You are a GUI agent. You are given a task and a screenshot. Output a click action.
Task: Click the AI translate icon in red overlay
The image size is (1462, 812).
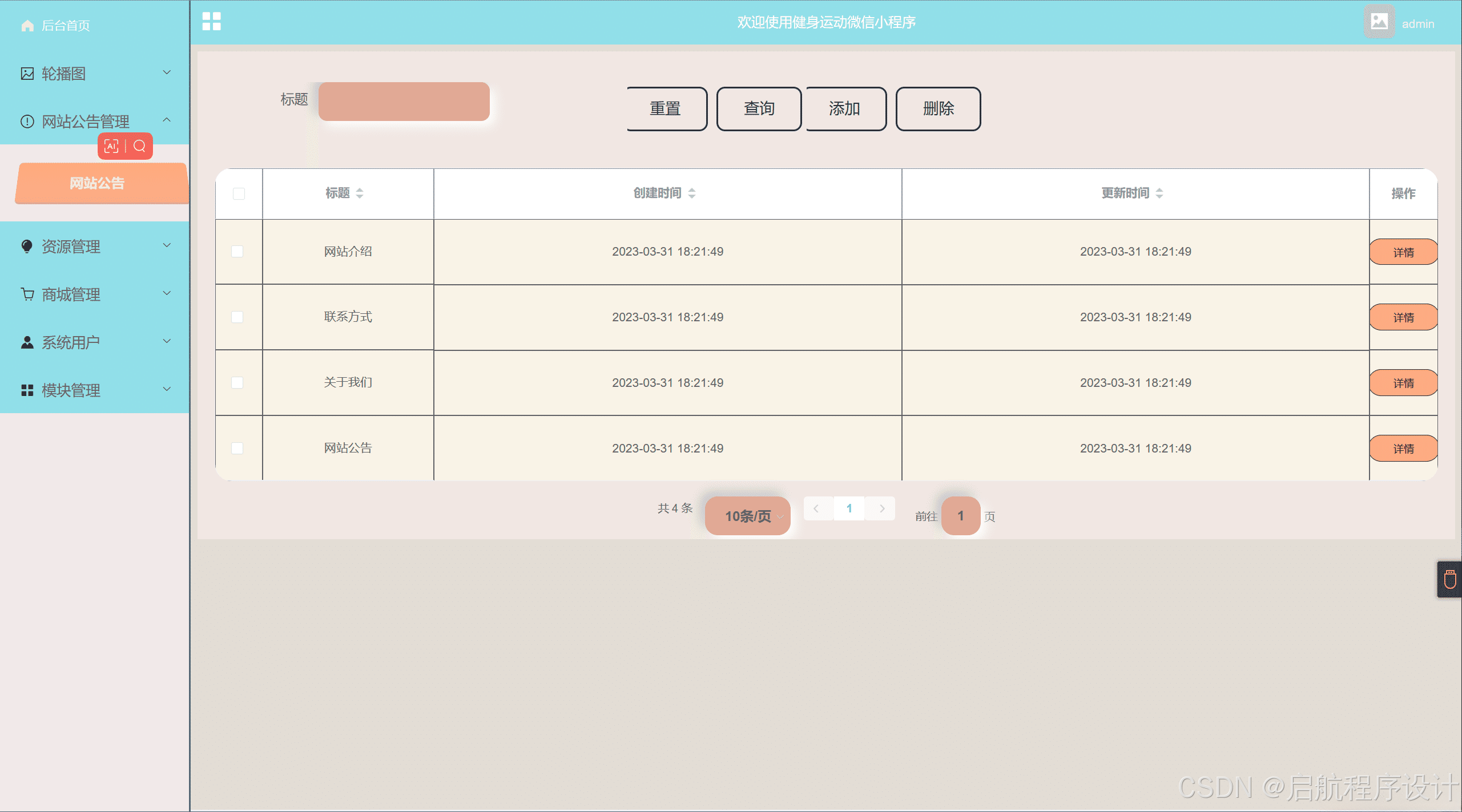click(x=112, y=146)
